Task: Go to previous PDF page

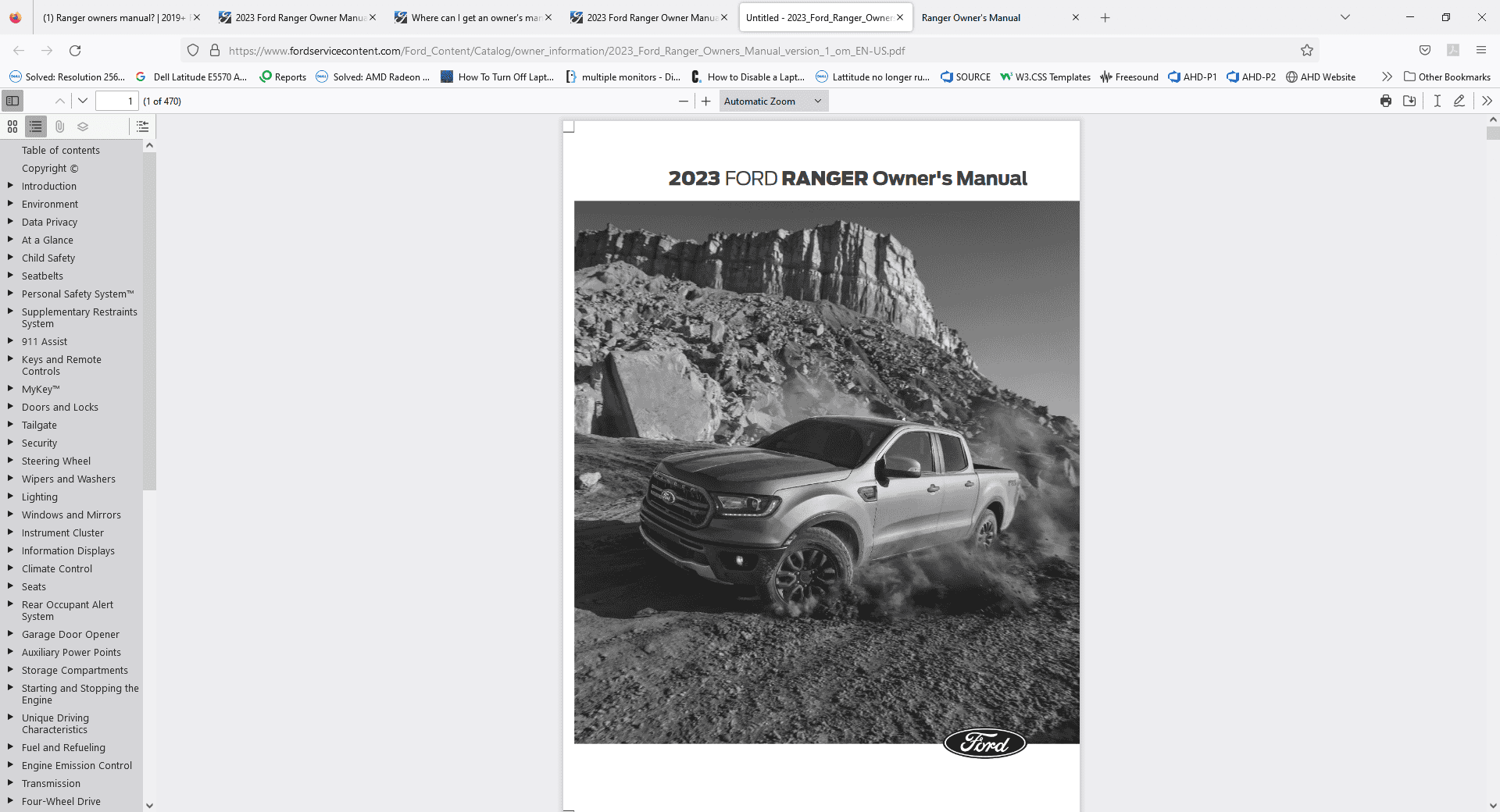Action: click(x=59, y=101)
